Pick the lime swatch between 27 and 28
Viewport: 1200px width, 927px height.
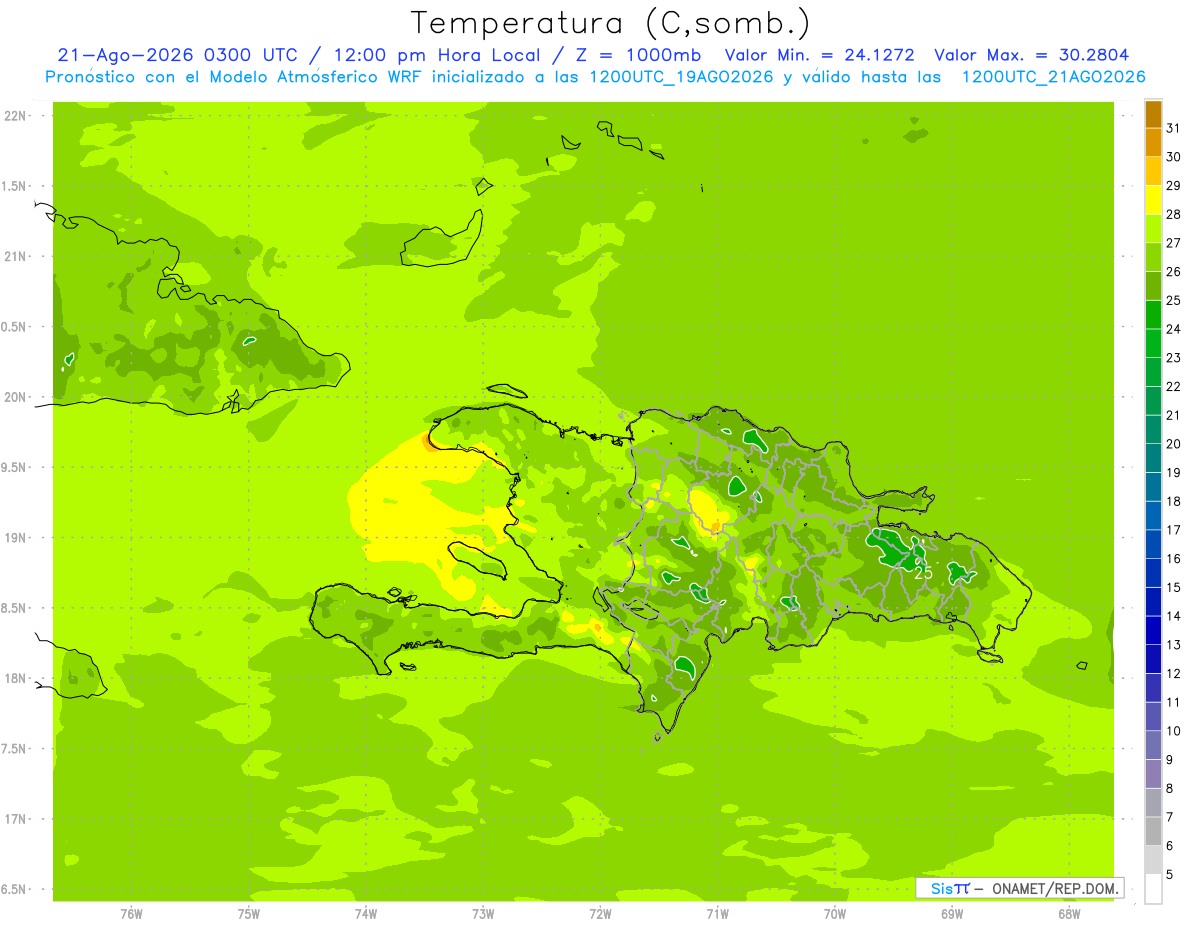pos(1153,229)
